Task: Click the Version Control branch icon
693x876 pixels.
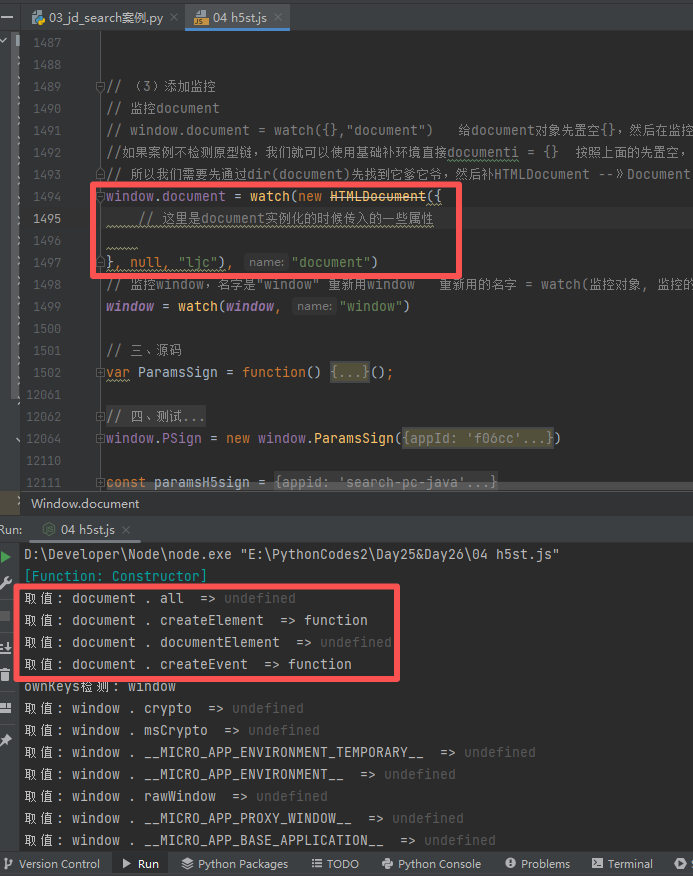Action: (8, 864)
